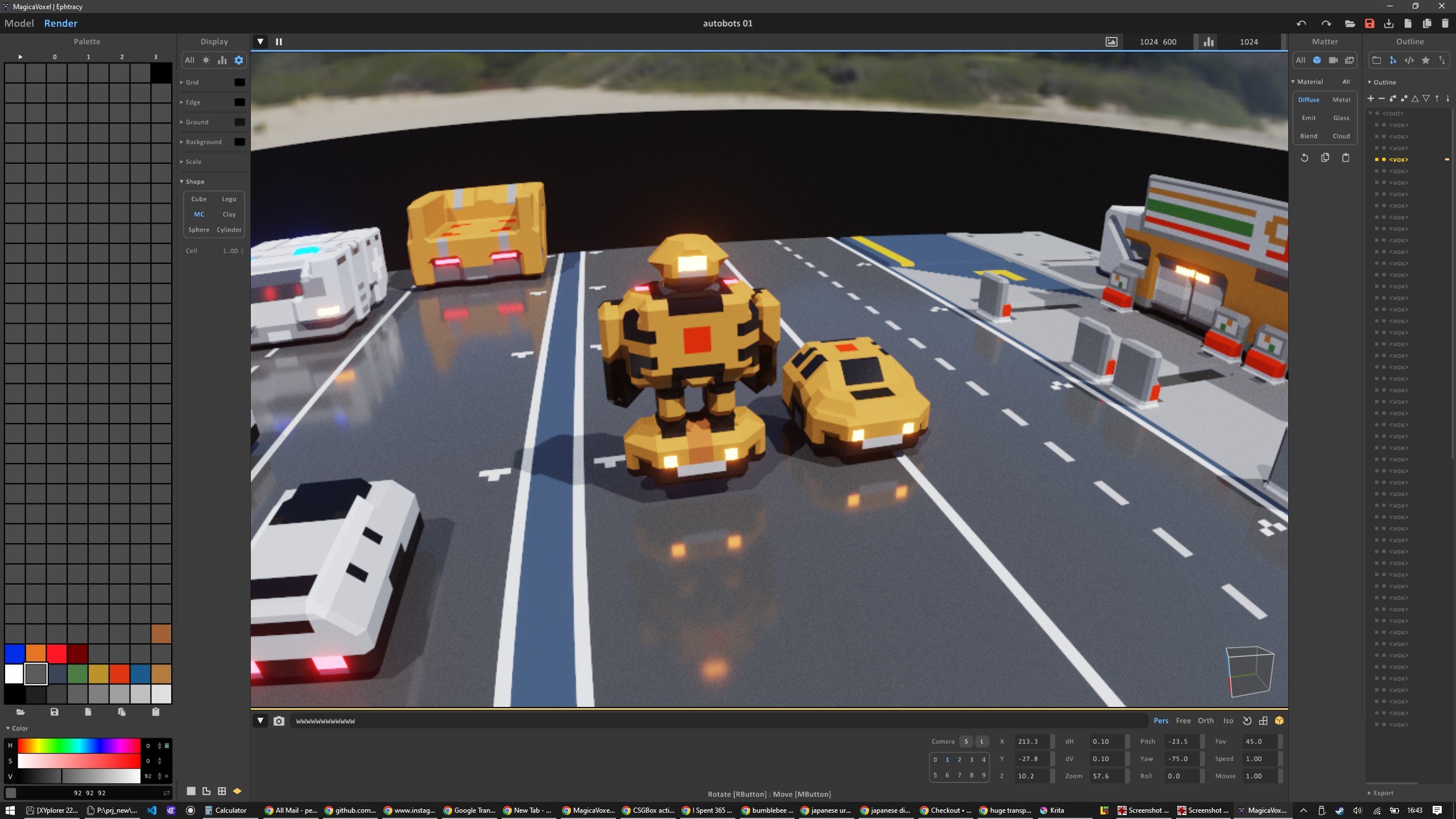Click the value V slider bar
This screenshot has width=1456, height=819.
click(79, 776)
